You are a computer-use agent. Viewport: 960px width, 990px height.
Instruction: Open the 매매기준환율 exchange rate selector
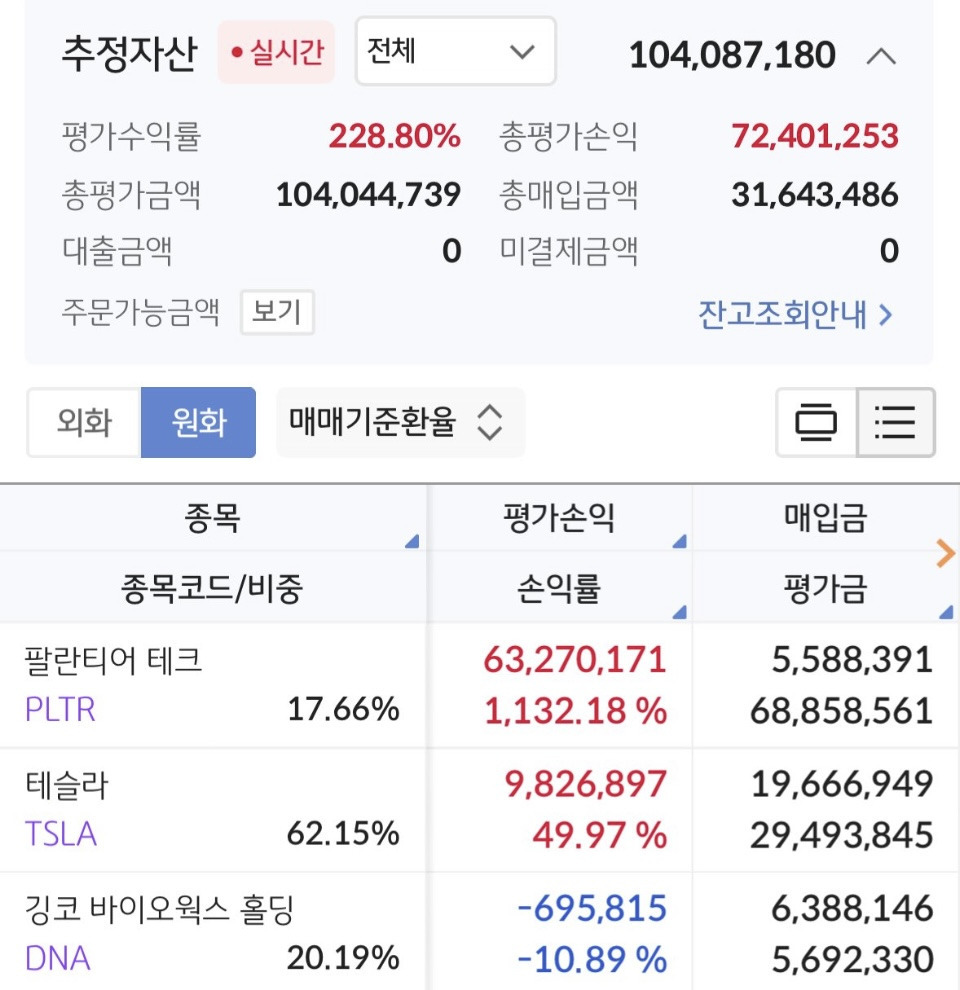click(400, 422)
